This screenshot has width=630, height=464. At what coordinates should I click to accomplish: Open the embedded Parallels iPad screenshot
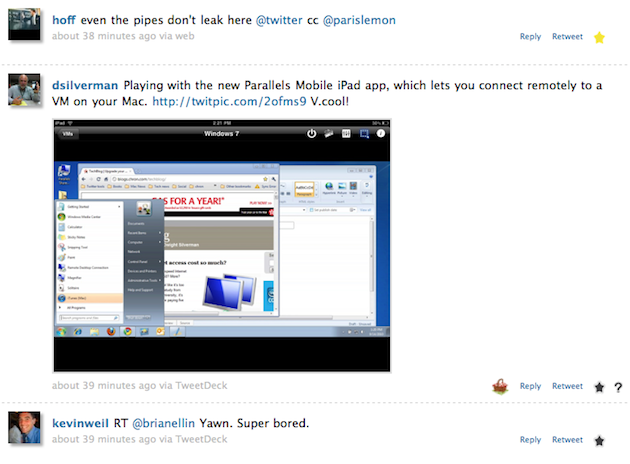[222, 245]
